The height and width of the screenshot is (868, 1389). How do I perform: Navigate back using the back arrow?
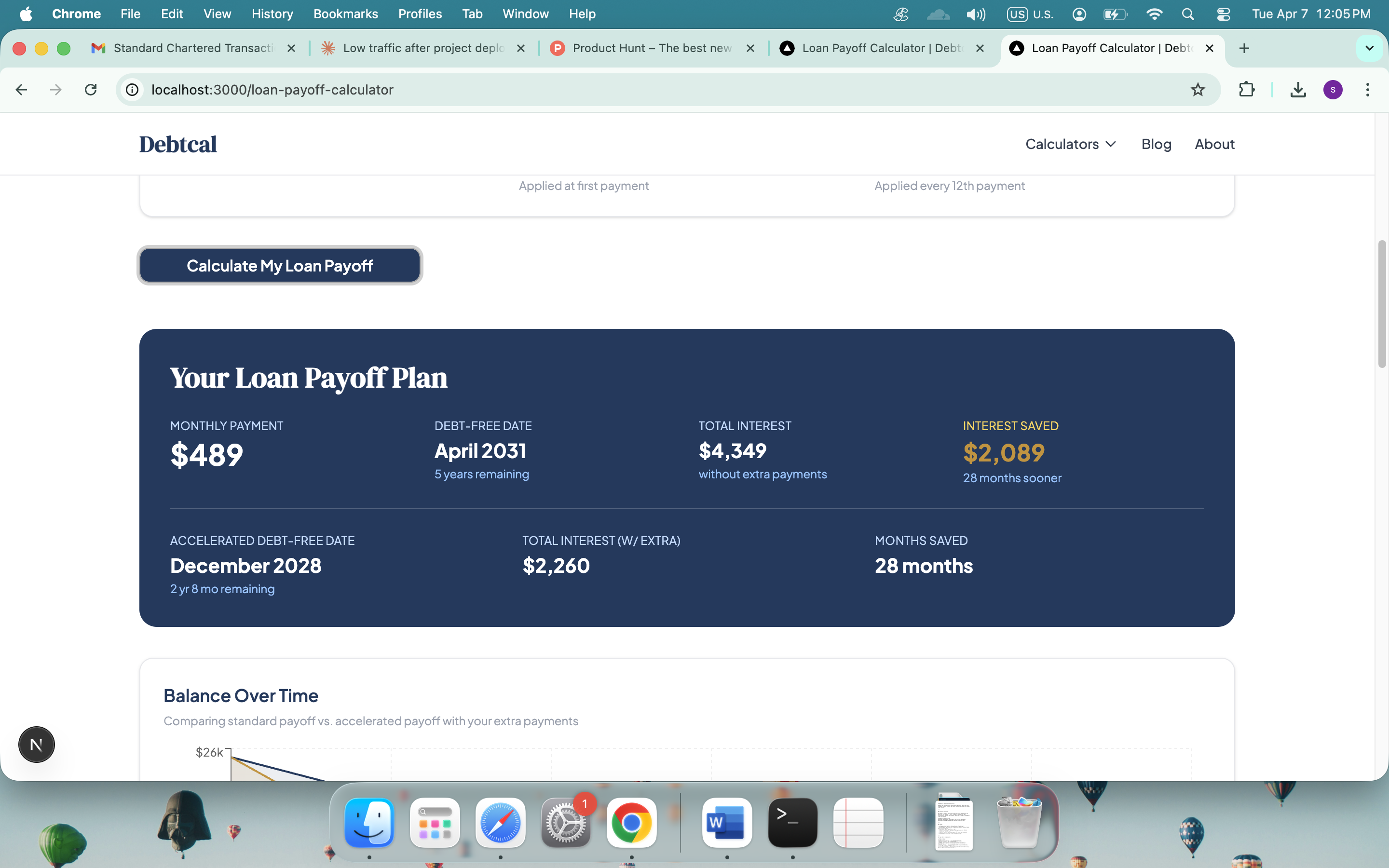click(x=21, y=90)
